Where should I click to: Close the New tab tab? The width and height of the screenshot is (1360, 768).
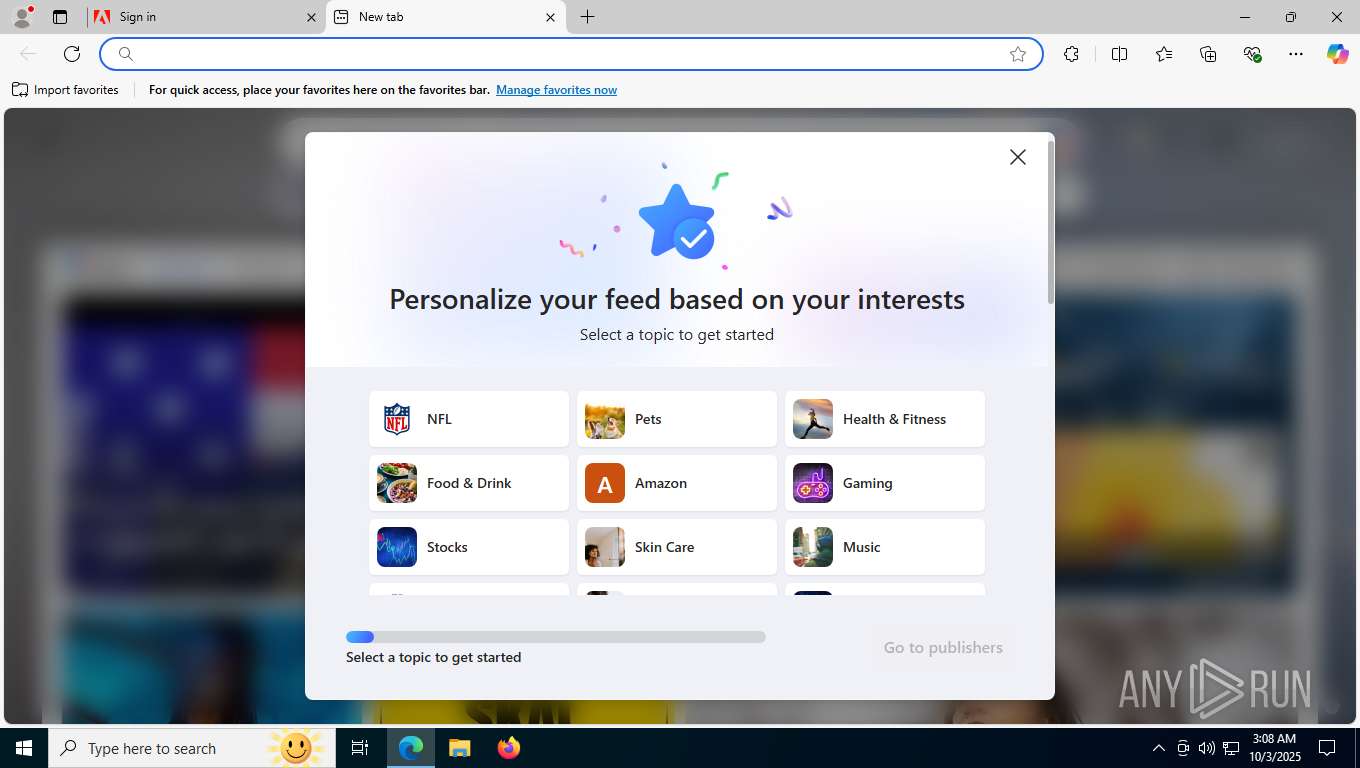click(x=550, y=17)
